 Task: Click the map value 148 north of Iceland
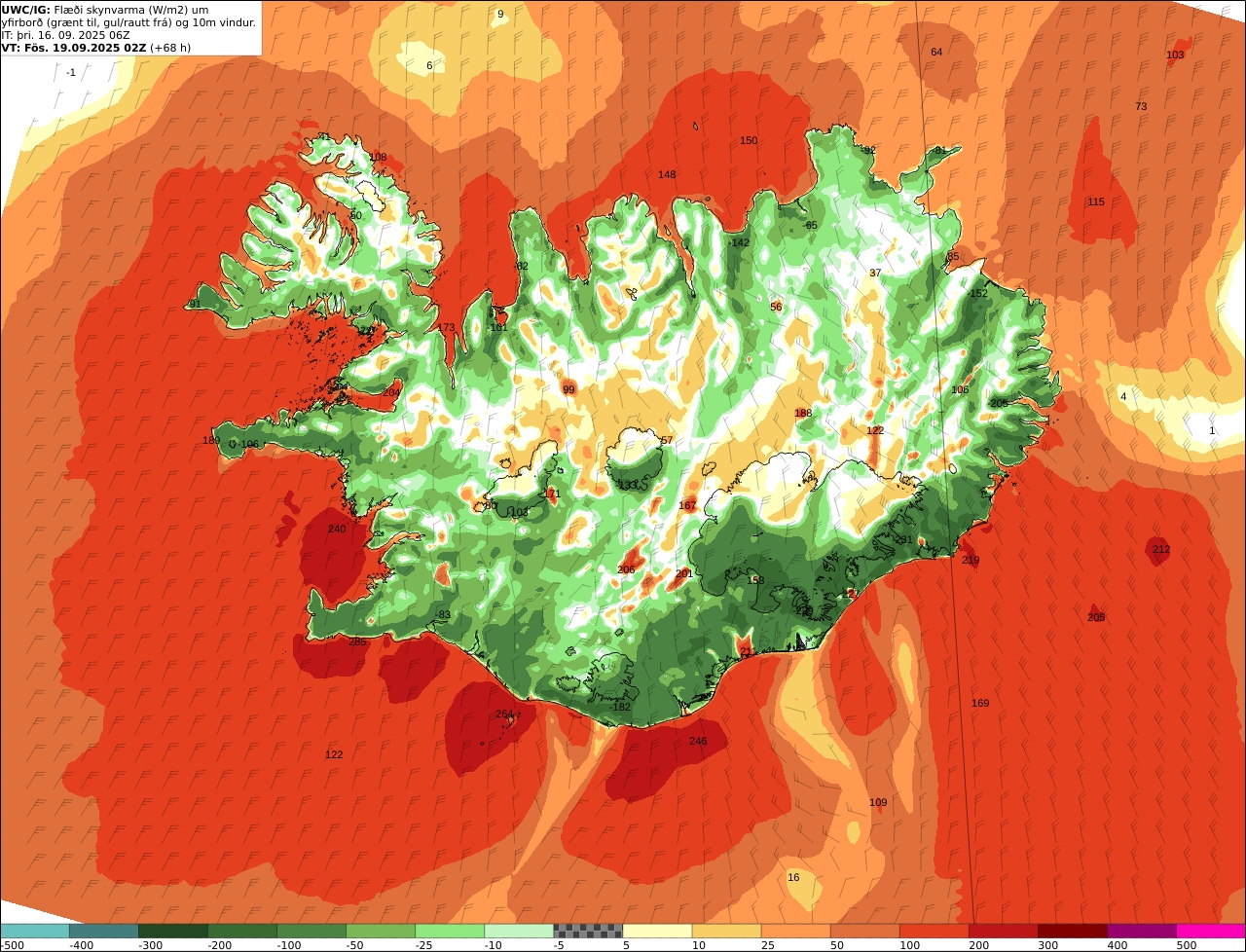[667, 175]
